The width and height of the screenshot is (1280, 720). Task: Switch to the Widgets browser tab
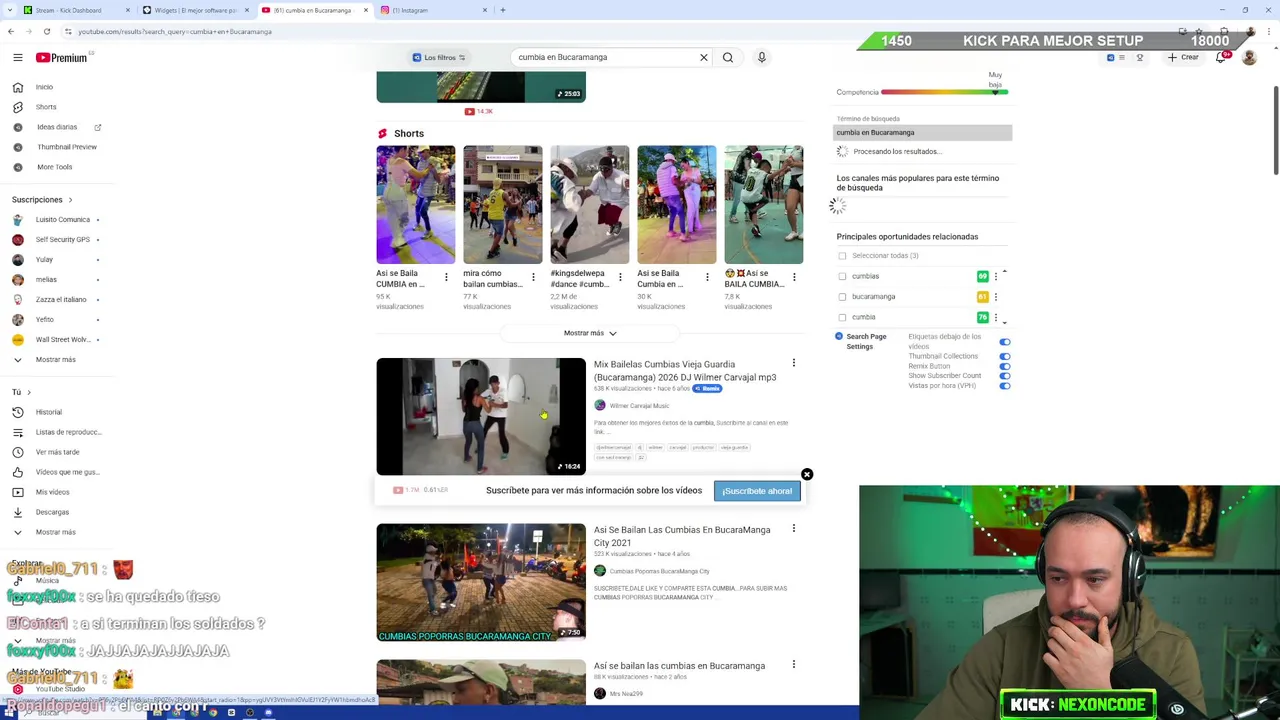tap(195, 10)
